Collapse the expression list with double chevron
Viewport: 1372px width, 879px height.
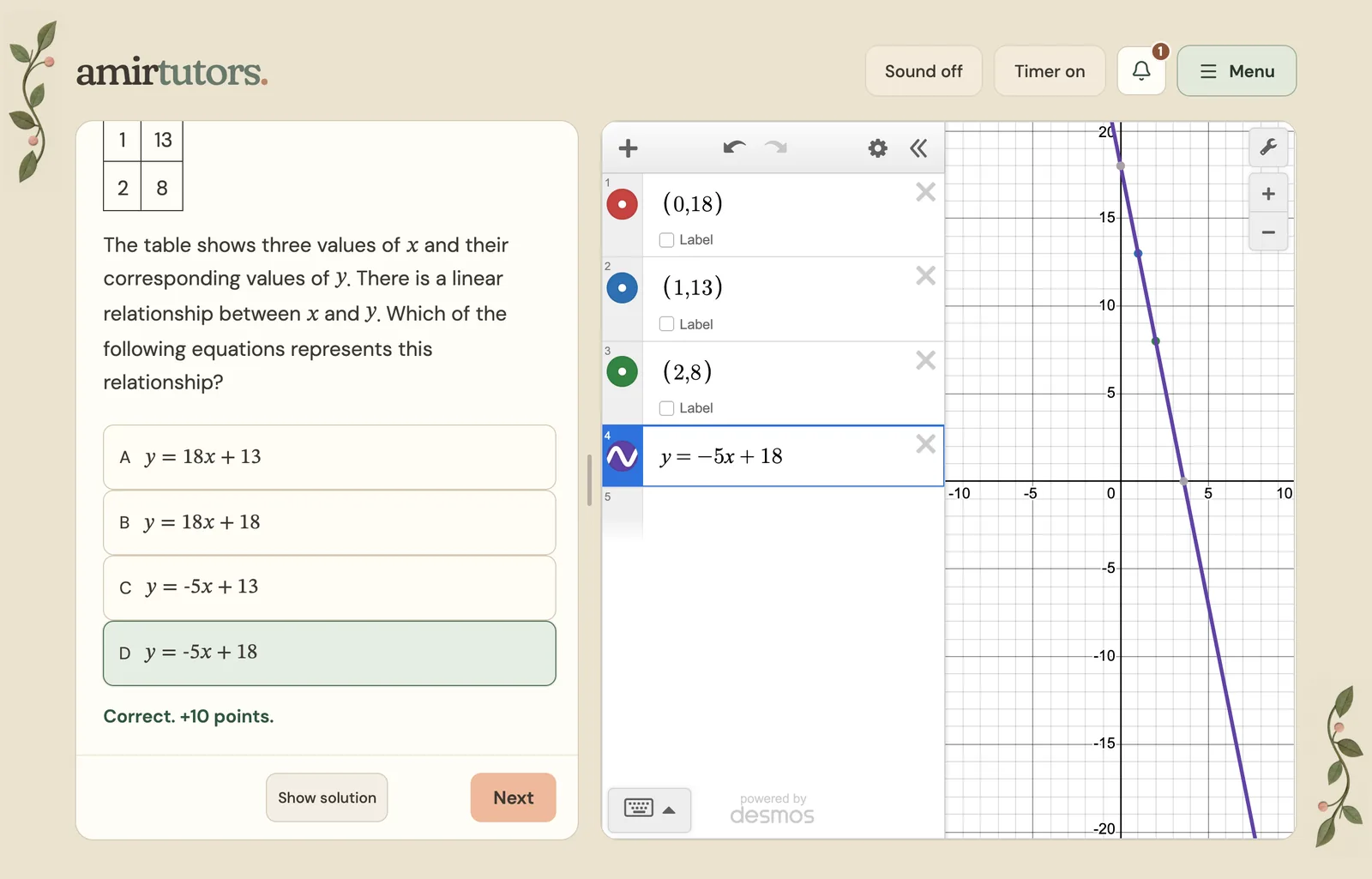coord(918,148)
